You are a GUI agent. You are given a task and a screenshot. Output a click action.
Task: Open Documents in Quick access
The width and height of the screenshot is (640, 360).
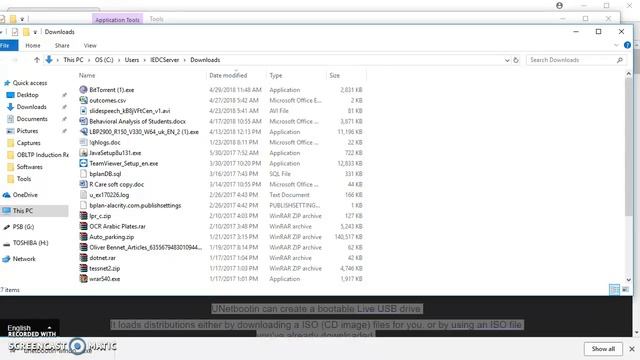pos(32,119)
